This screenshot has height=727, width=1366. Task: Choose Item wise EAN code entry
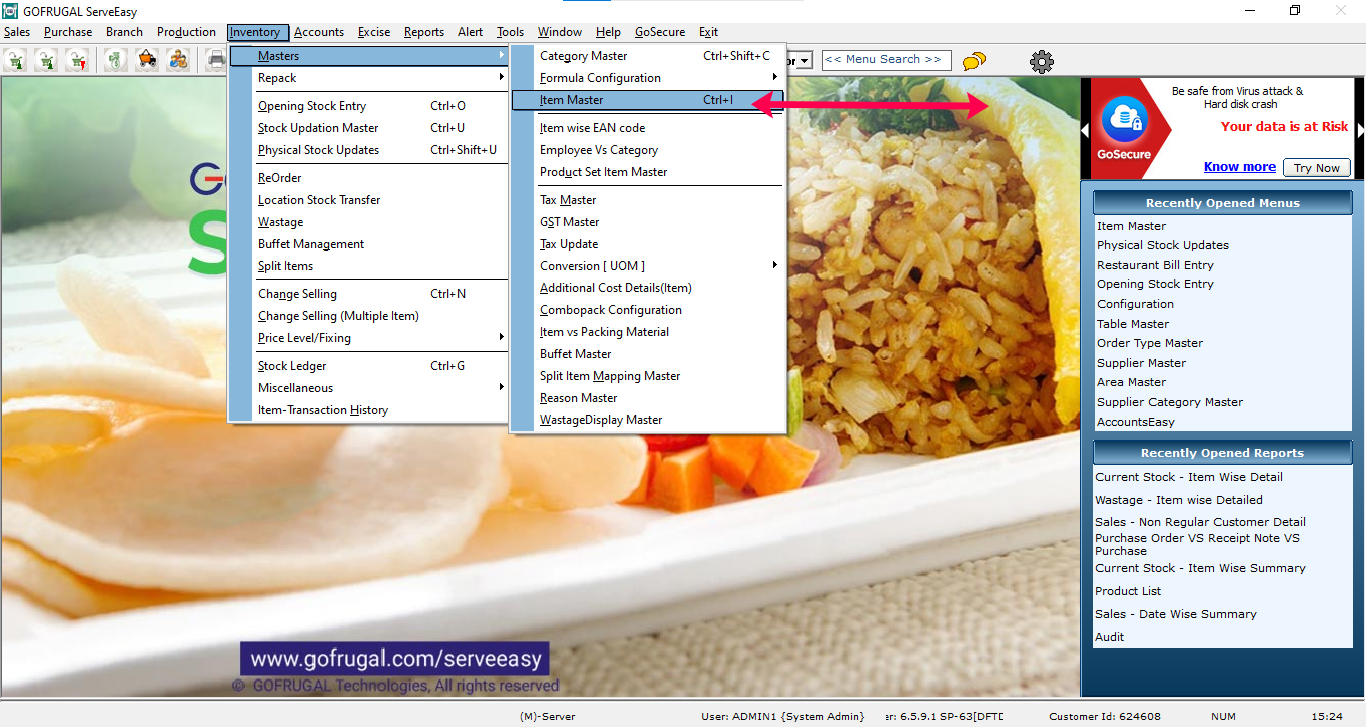649,128
